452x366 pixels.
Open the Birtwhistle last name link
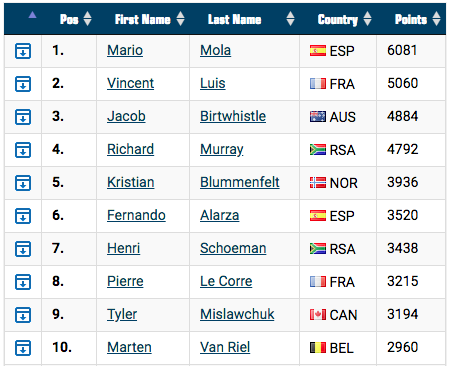(x=233, y=116)
